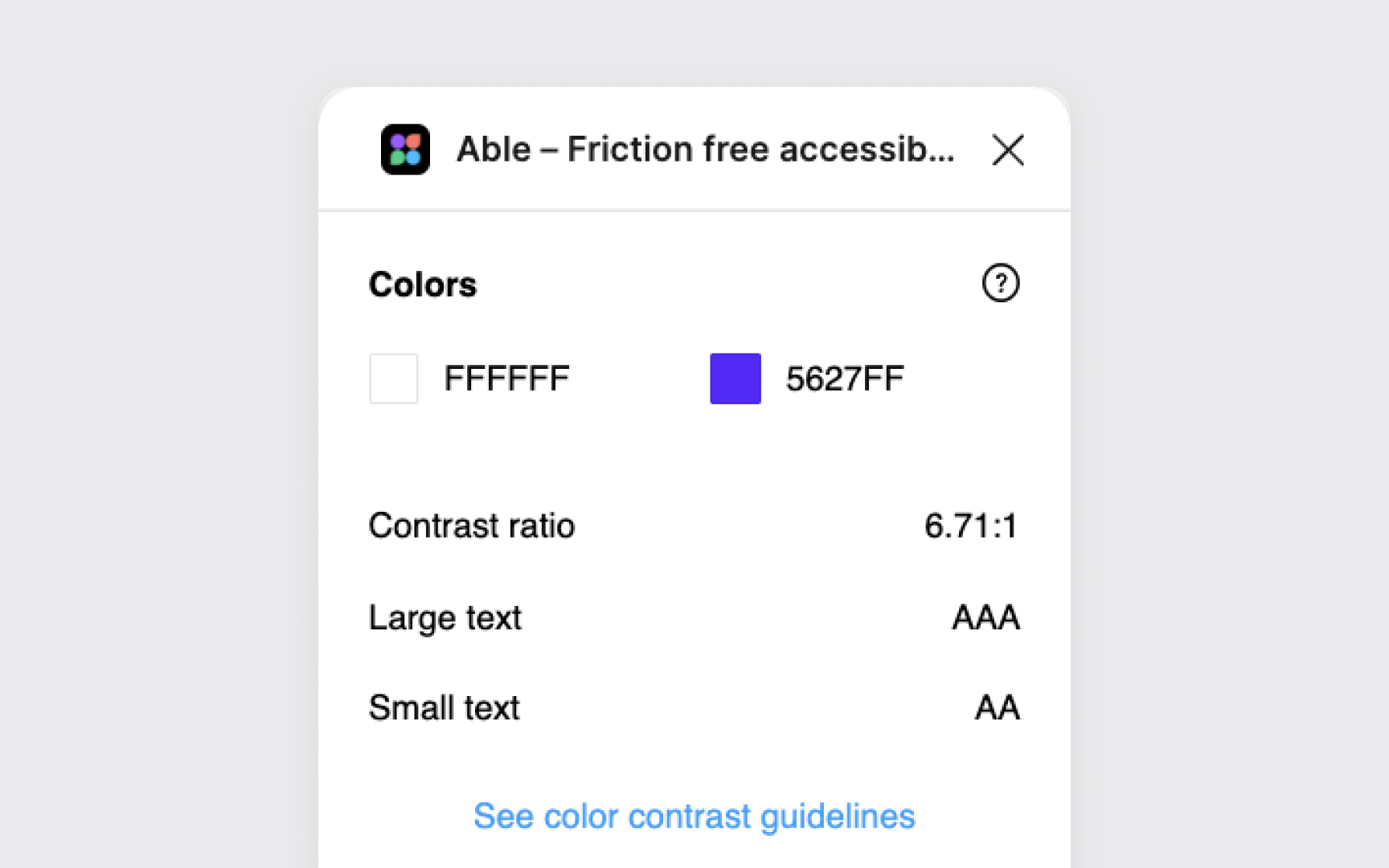Screen dimensions: 1389x868
Task: Click the Large text label
Action: [445, 617]
